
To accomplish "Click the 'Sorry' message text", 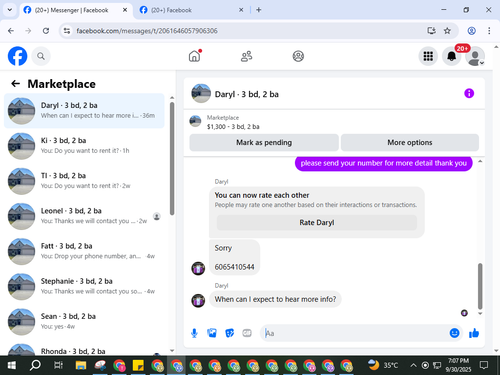I will 223,248.
